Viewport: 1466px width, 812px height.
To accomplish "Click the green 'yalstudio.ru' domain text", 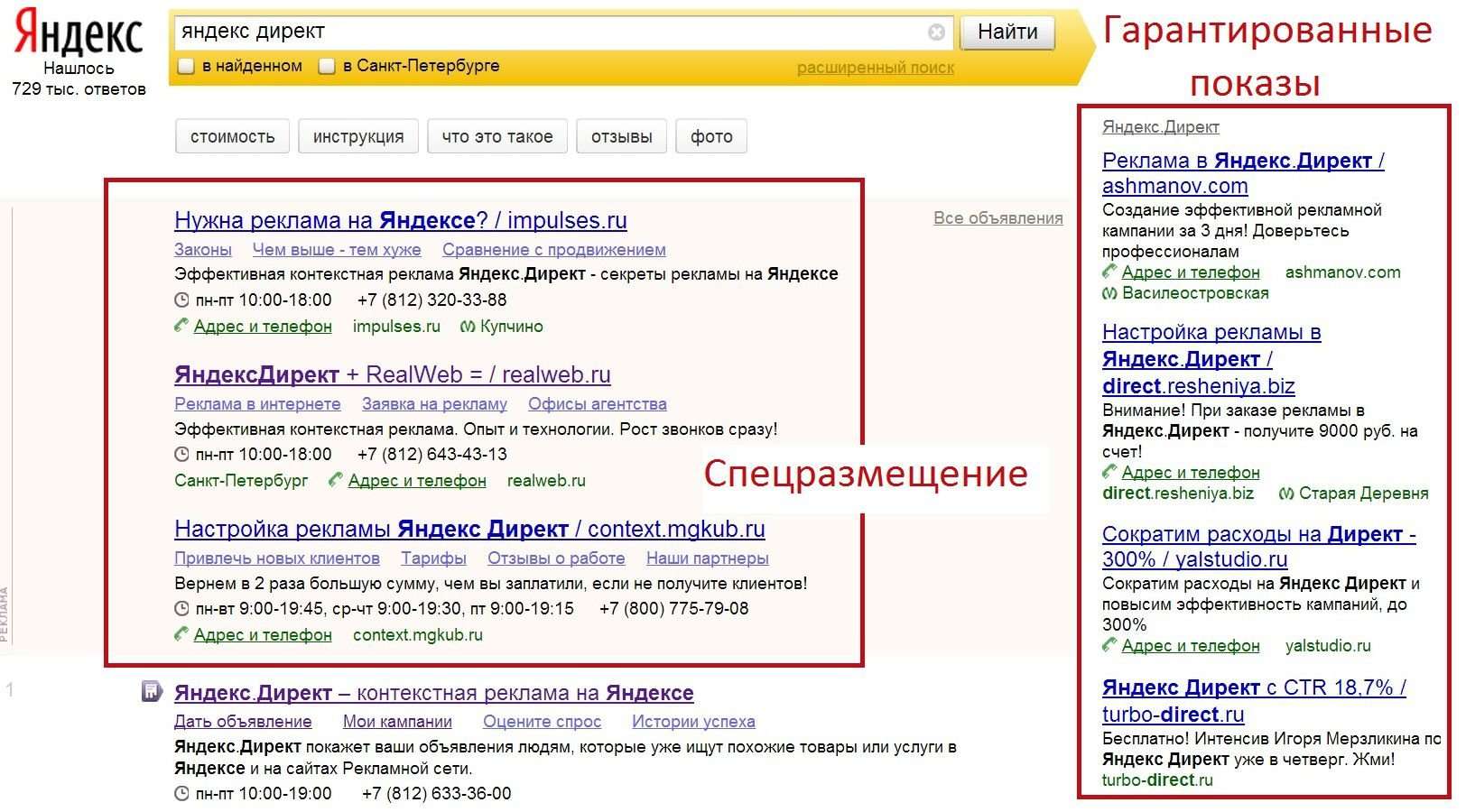I will pyautogui.click(x=1328, y=646).
